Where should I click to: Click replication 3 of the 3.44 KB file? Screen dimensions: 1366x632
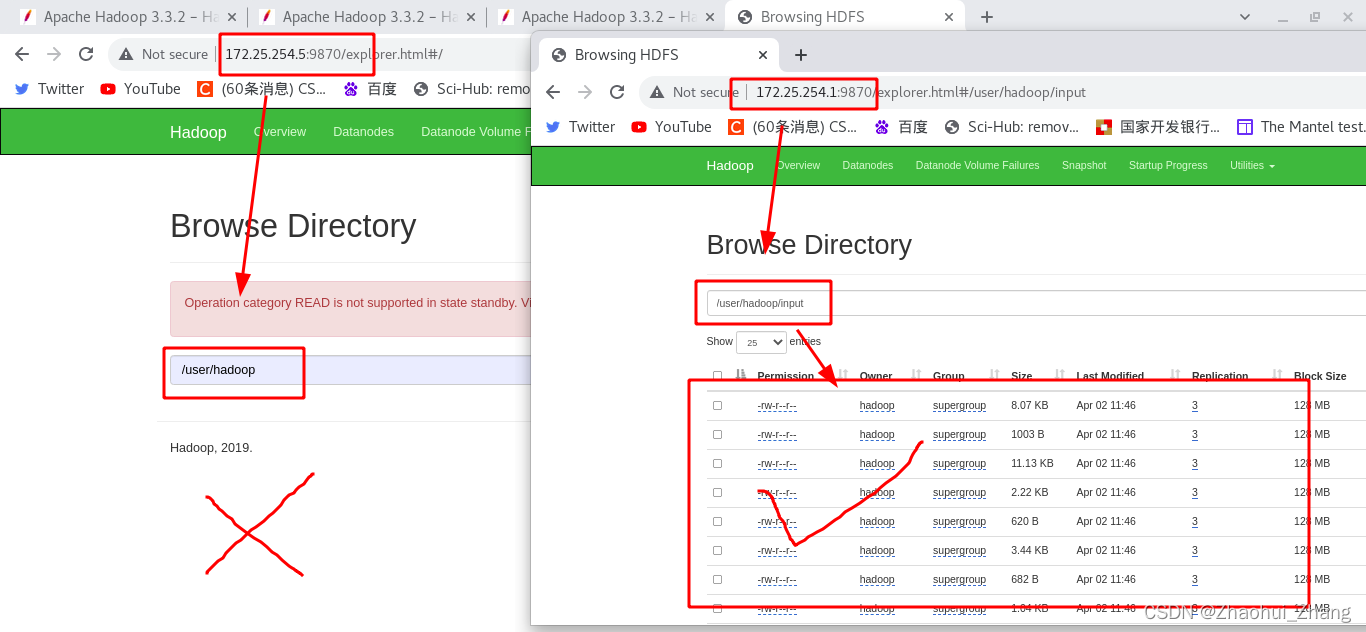[1194, 551]
